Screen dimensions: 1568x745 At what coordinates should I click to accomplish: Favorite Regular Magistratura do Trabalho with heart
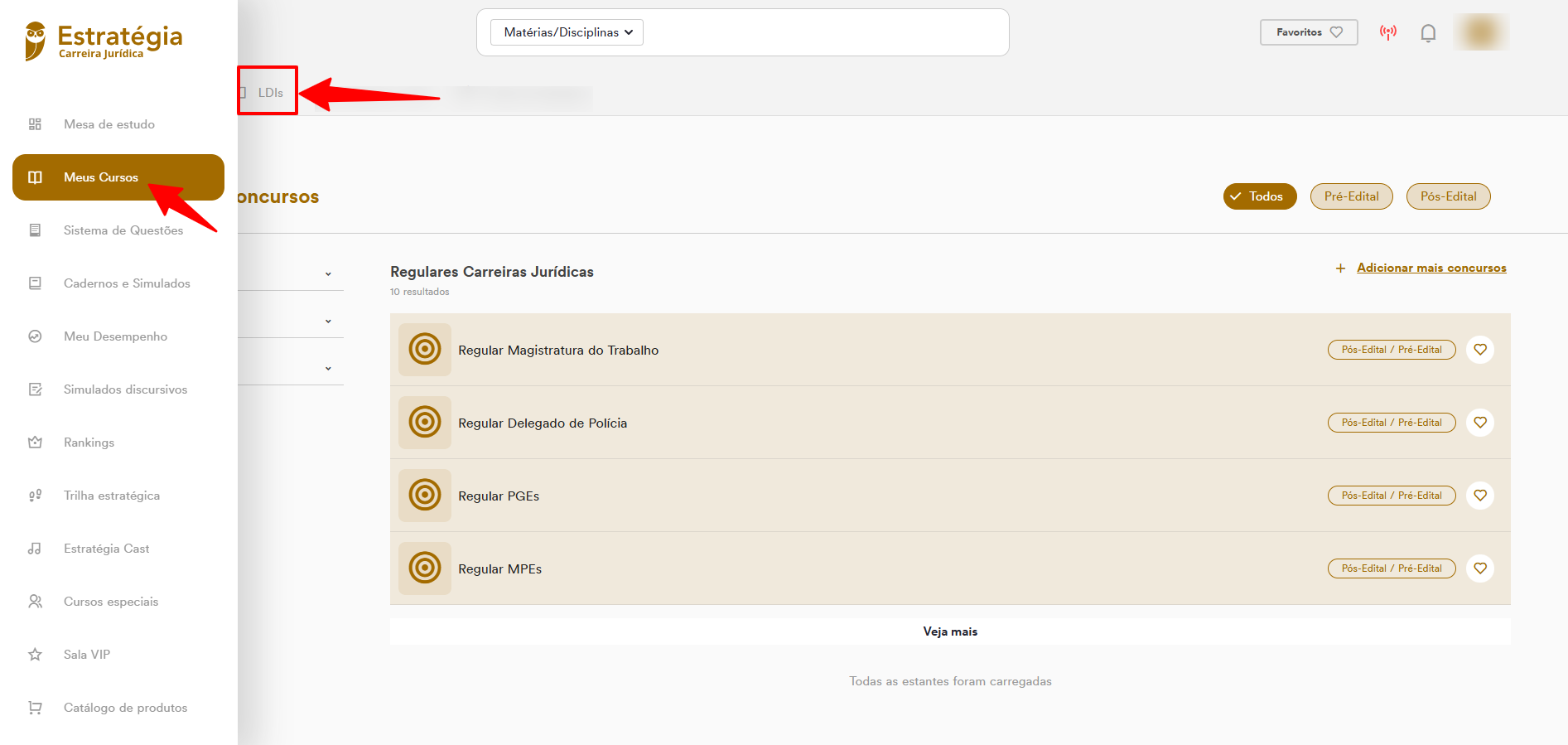pos(1480,350)
